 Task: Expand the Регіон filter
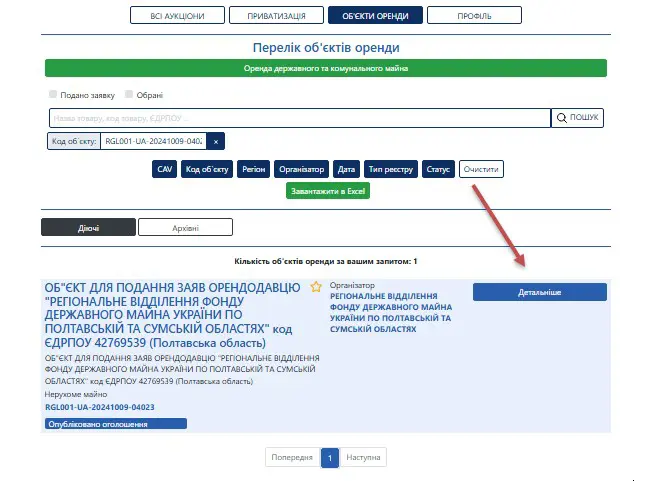tap(253, 170)
